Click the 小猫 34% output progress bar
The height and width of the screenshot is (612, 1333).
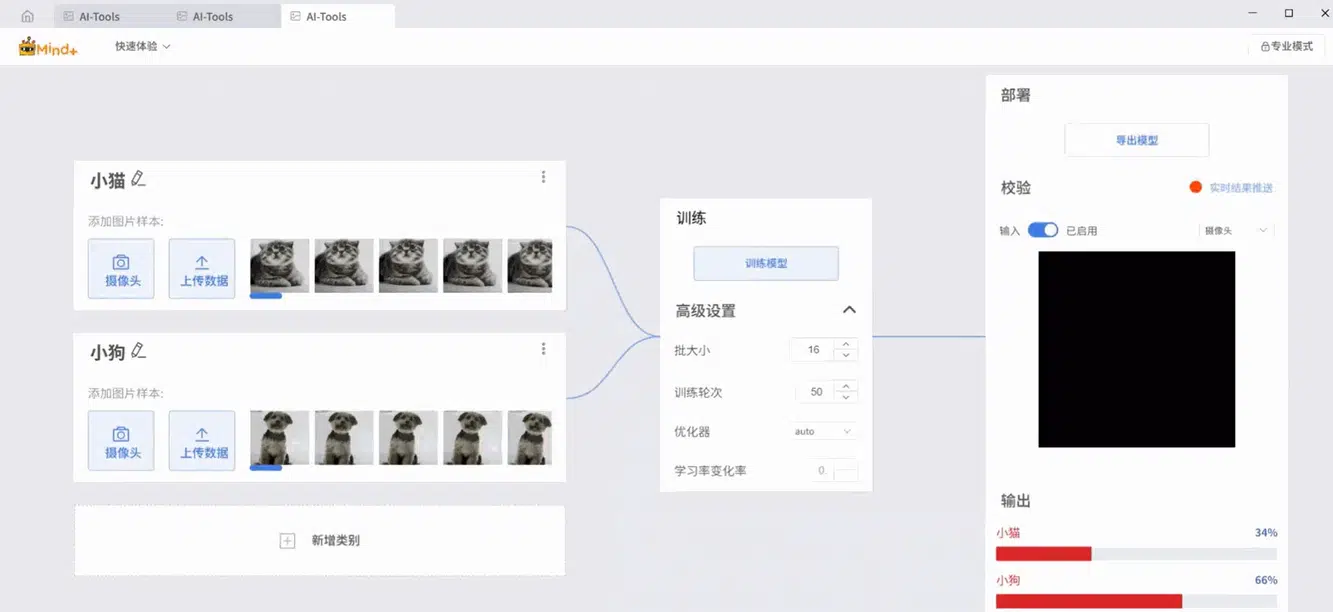pos(1136,554)
